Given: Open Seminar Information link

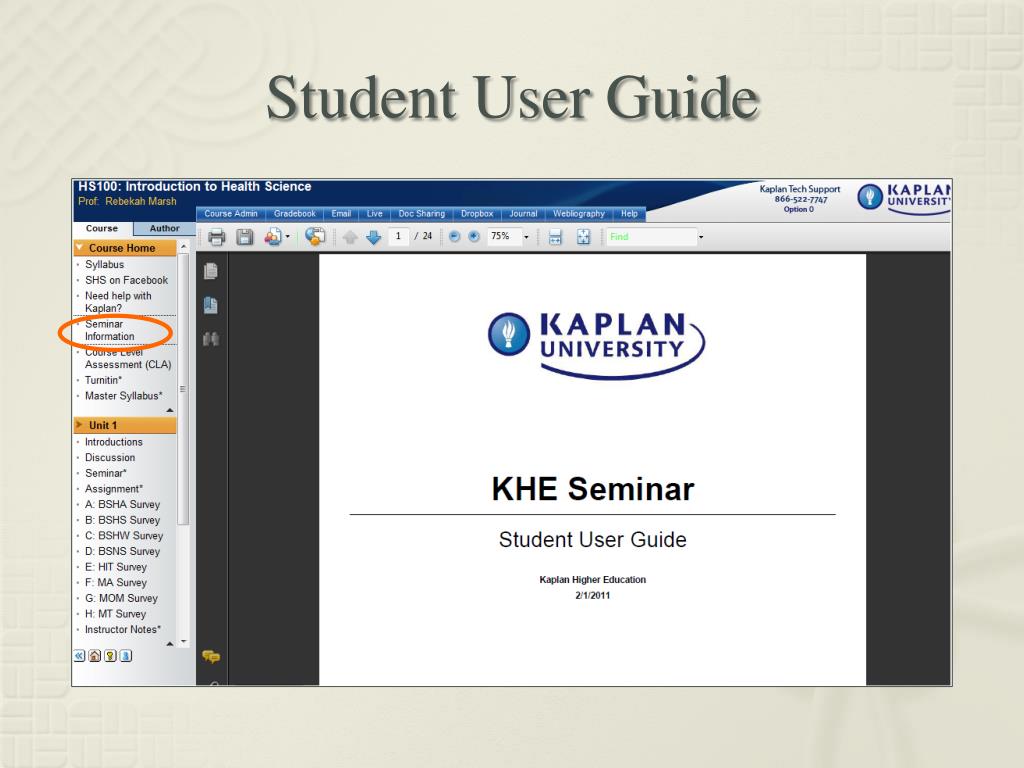Looking at the screenshot, I should point(110,330).
